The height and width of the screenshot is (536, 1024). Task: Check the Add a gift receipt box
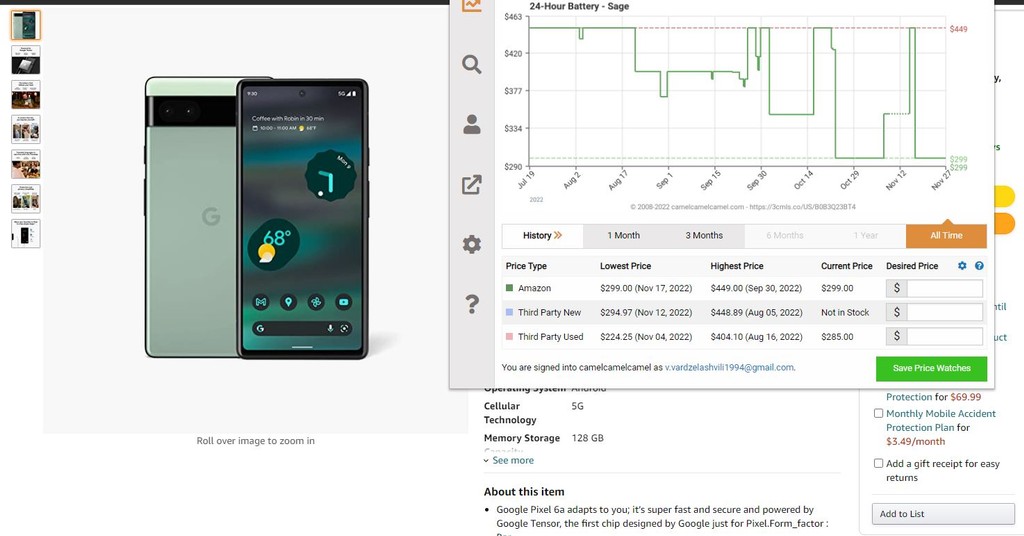pos(878,464)
